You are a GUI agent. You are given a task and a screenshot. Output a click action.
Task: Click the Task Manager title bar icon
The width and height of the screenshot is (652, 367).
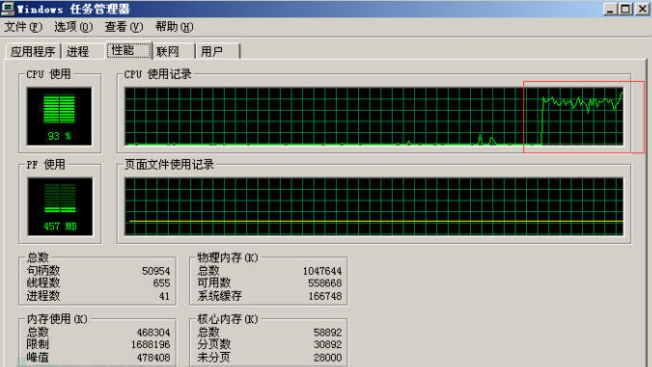(7, 9)
